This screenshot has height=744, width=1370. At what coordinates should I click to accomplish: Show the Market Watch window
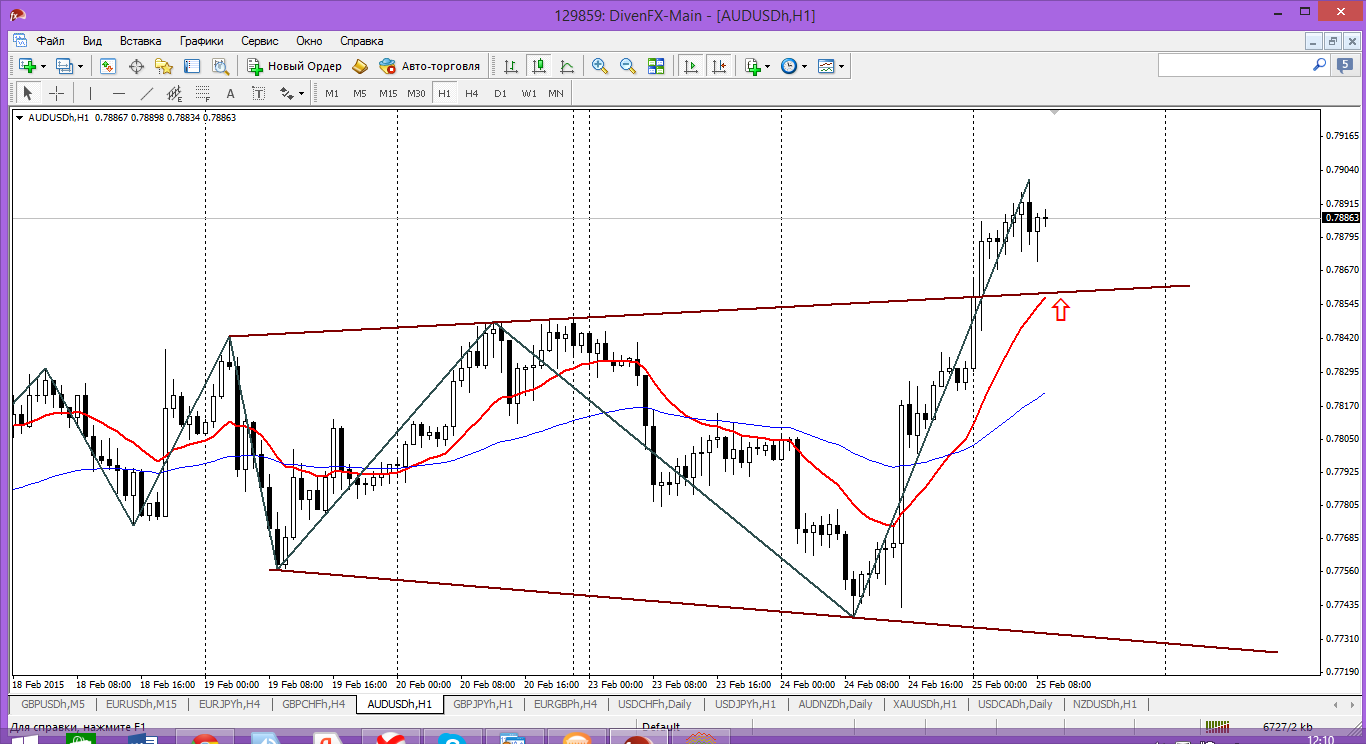pos(108,66)
